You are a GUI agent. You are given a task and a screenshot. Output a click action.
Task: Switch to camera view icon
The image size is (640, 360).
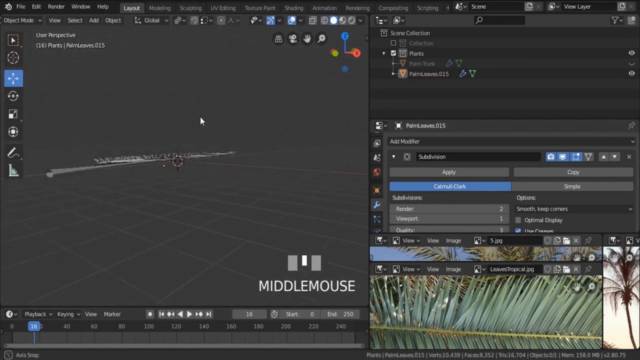click(293, 39)
